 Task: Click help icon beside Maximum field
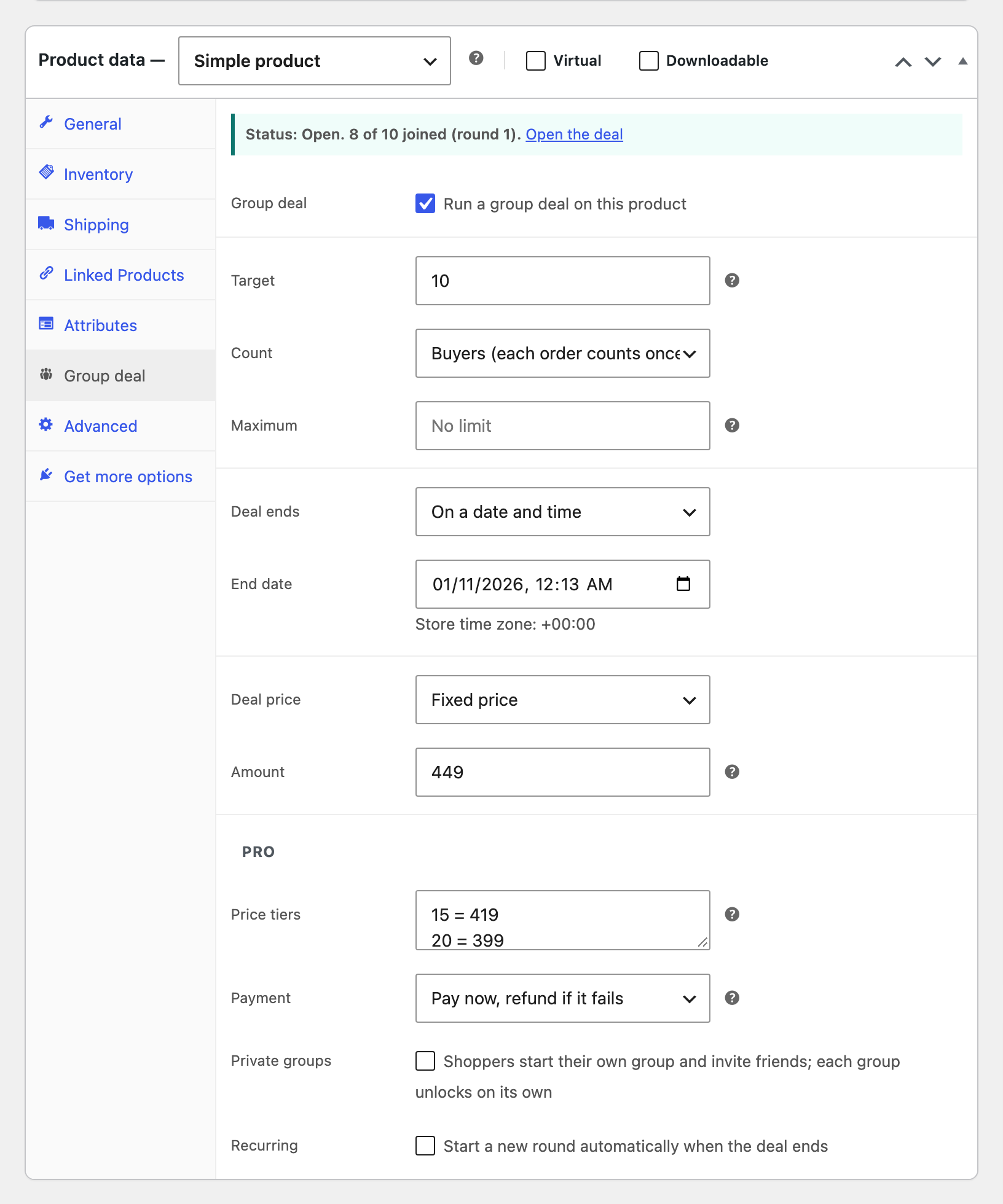(732, 426)
